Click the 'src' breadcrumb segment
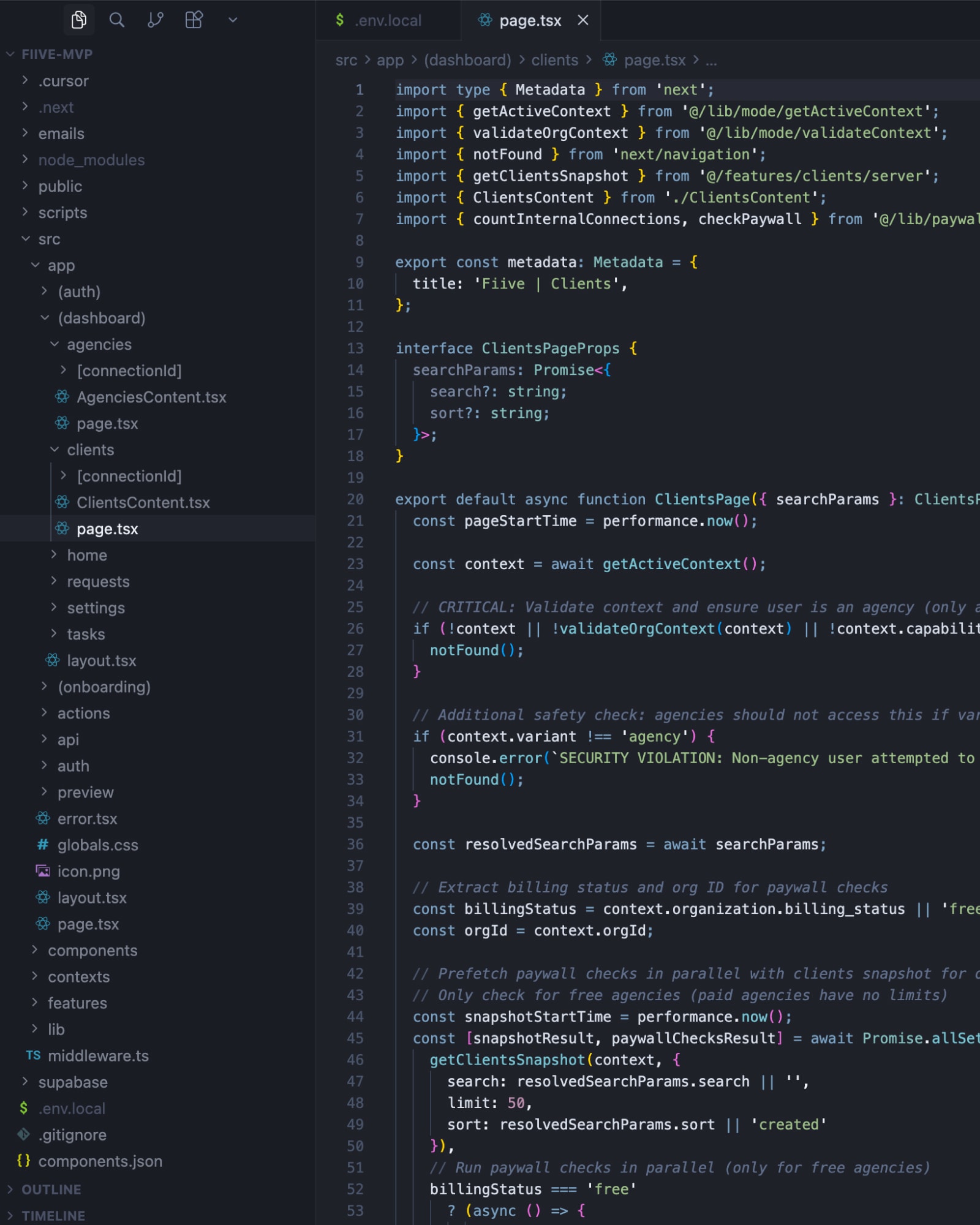 (346, 60)
